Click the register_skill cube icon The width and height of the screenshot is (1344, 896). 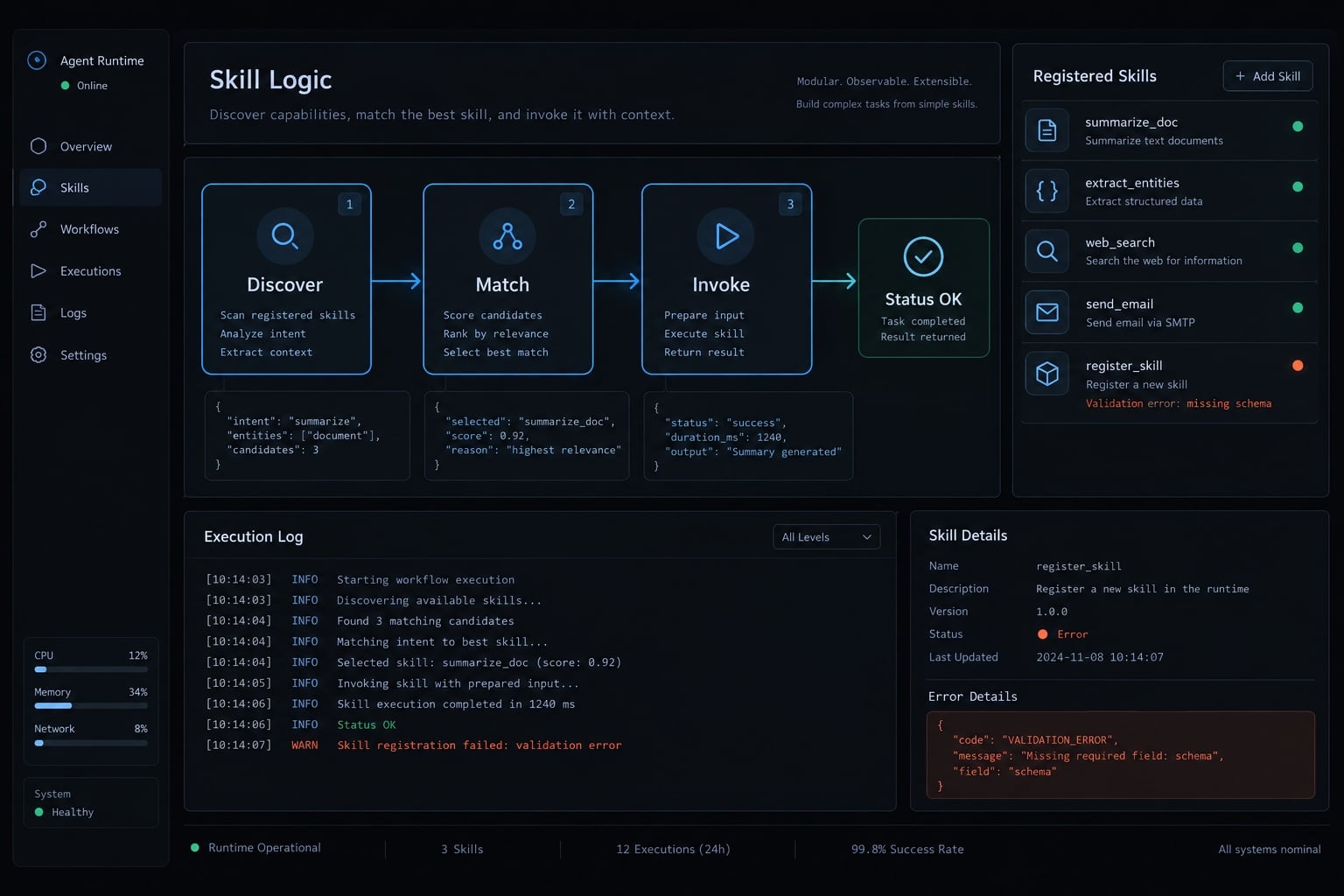coord(1047,374)
